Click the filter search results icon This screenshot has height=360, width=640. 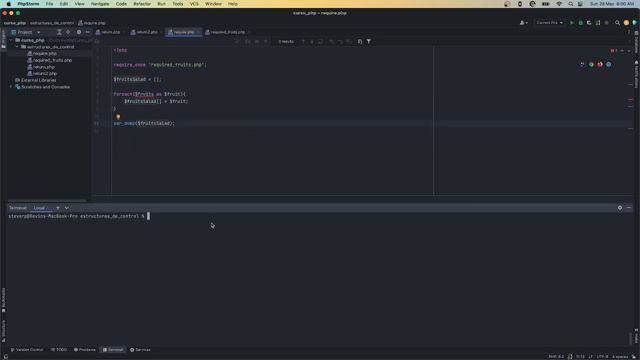point(369,42)
